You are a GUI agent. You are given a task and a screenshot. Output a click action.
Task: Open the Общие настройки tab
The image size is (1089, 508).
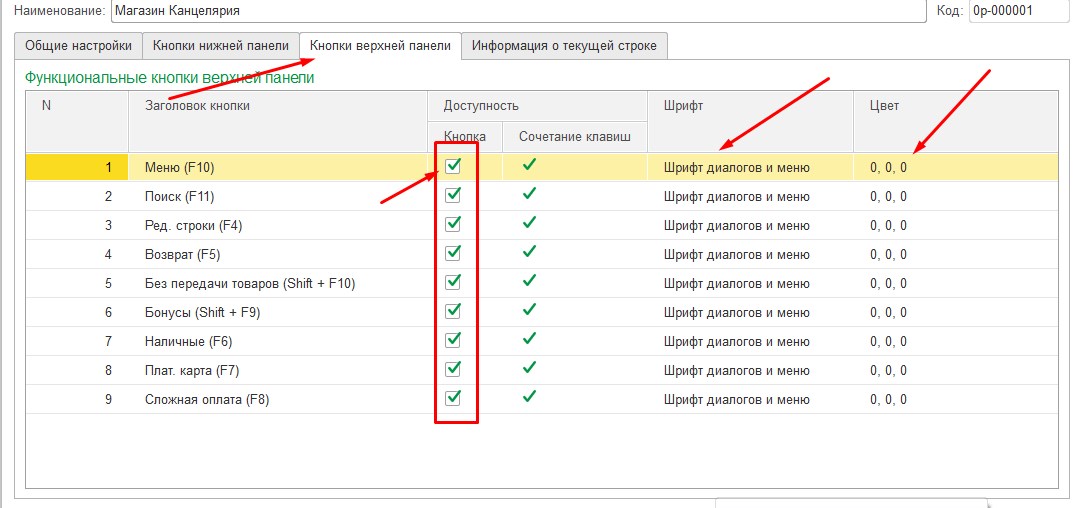coord(78,46)
